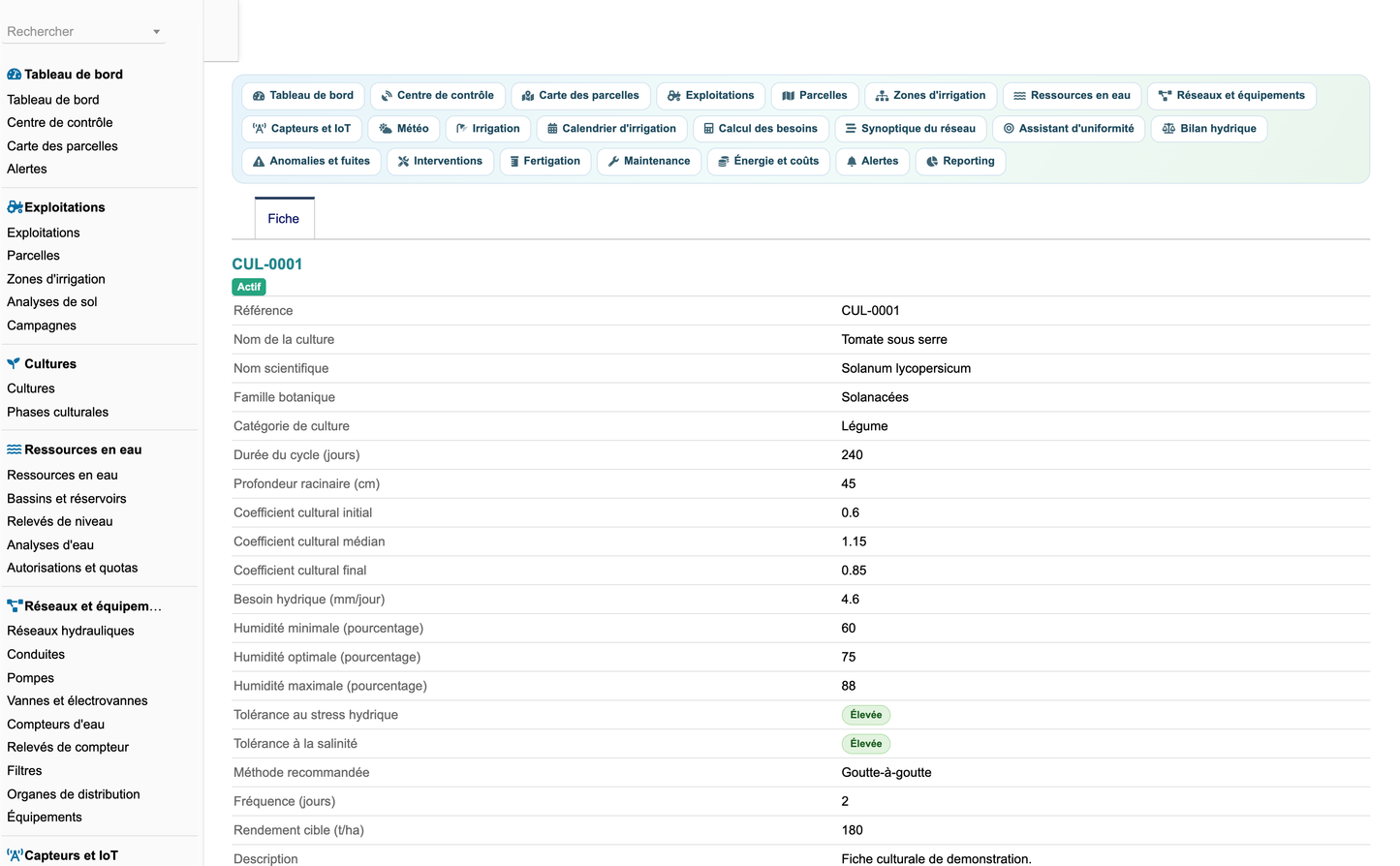Viewport: 1400px width, 866px height.
Task: Click the network icon on Réseaux et équipements button
Action: (1166, 96)
